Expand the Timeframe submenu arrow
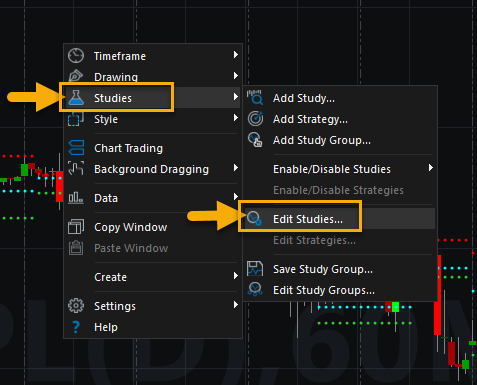 pyautogui.click(x=236, y=55)
